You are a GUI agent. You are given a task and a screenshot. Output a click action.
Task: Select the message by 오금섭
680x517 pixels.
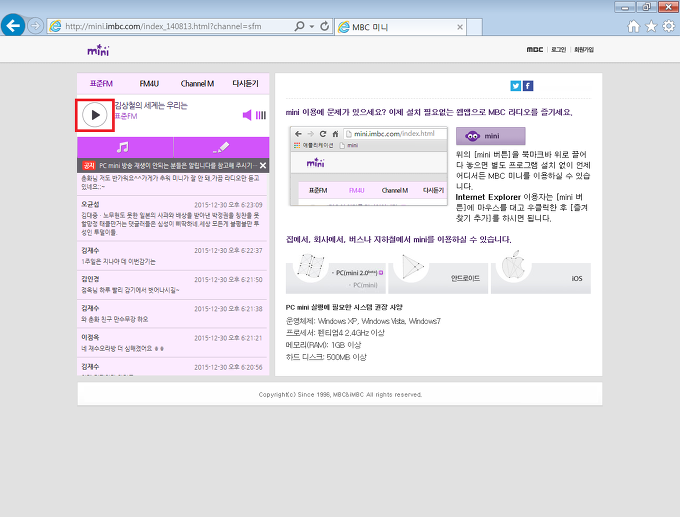tap(173, 218)
